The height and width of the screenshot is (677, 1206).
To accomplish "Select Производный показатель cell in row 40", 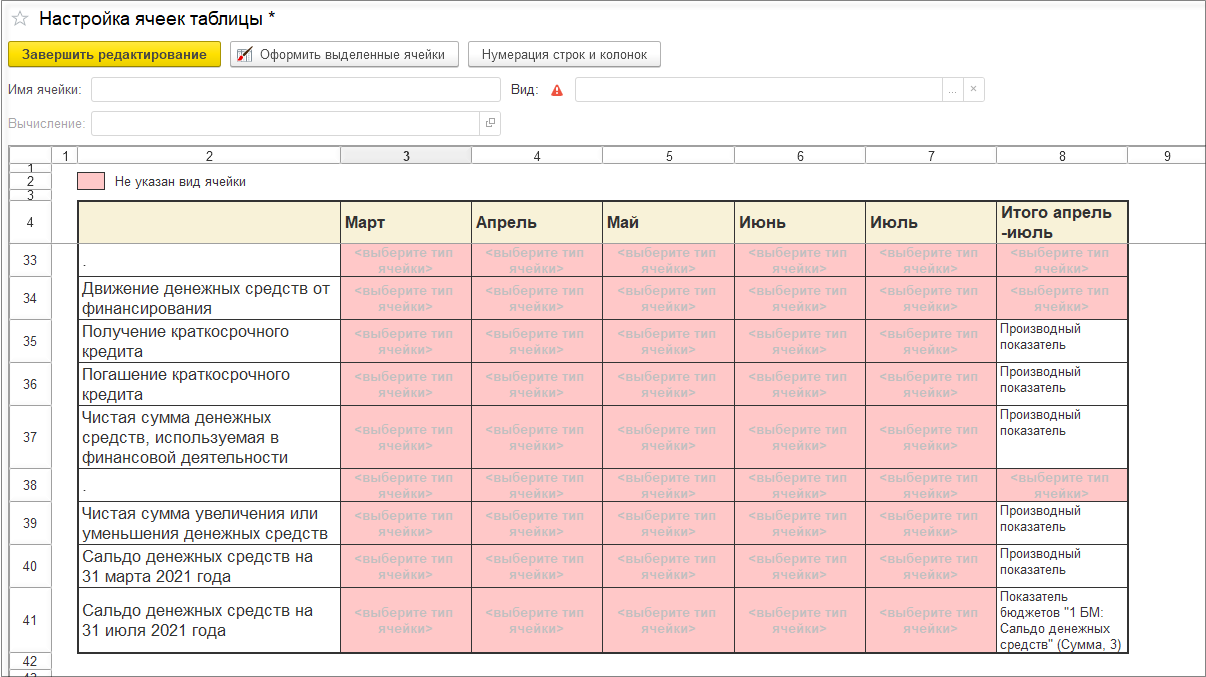I will (x=1062, y=566).
